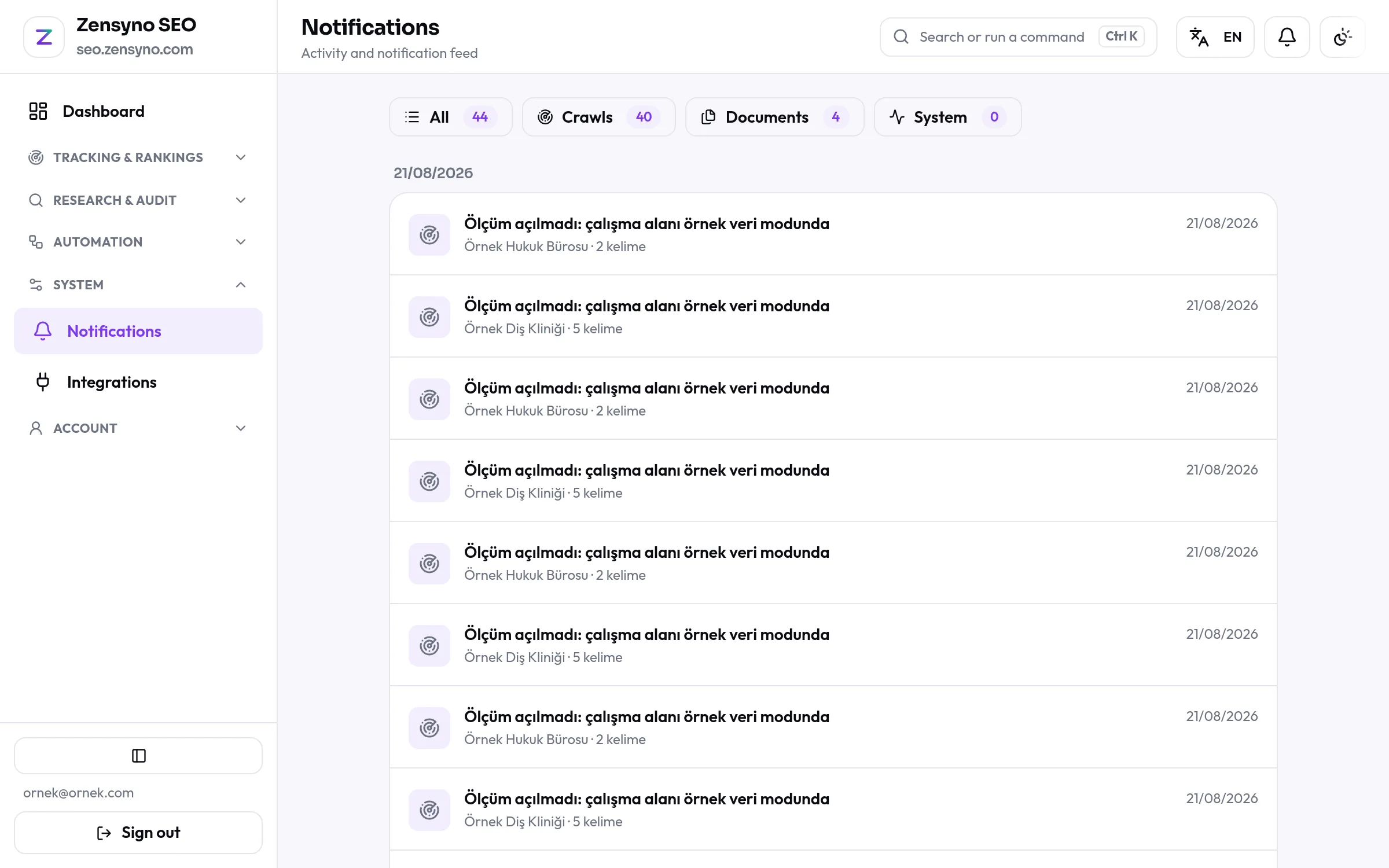
Task: Click the ornek@ornek.com email text
Action: click(x=78, y=793)
